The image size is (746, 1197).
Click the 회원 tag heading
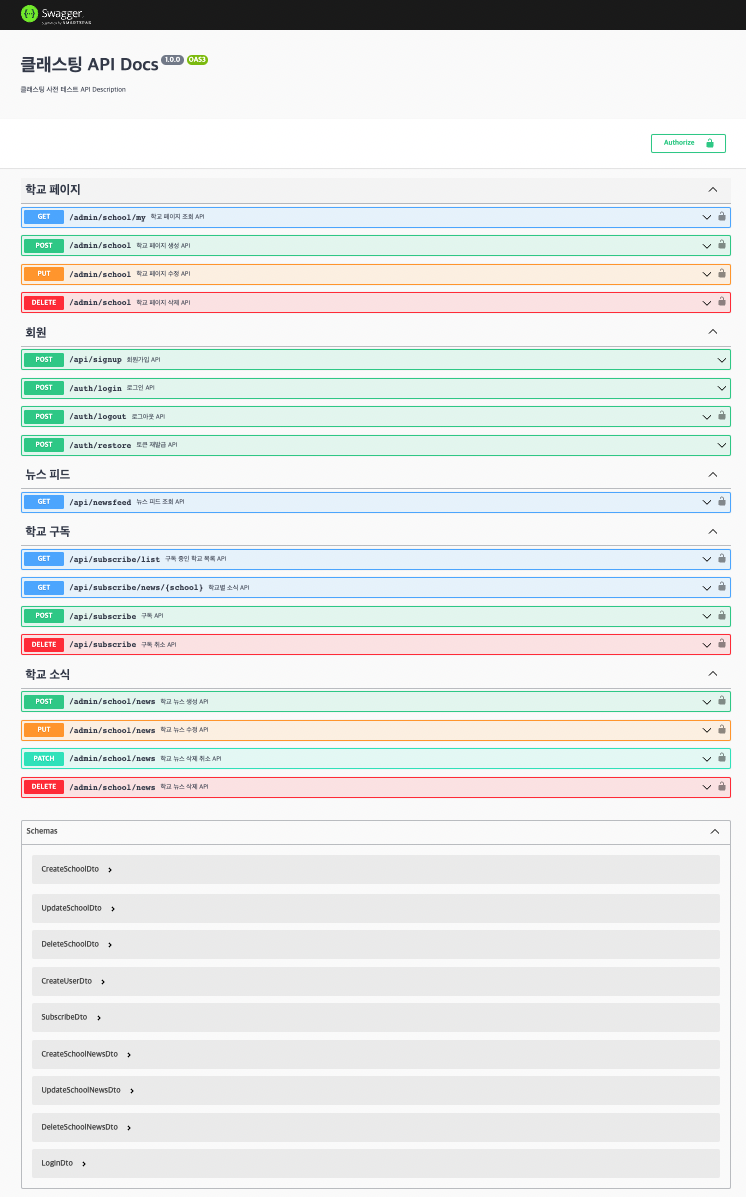(36, 332)
